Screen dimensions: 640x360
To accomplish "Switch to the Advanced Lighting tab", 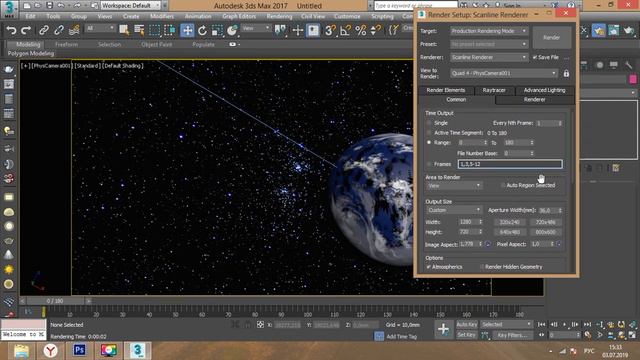I will (x=544, y=90).
